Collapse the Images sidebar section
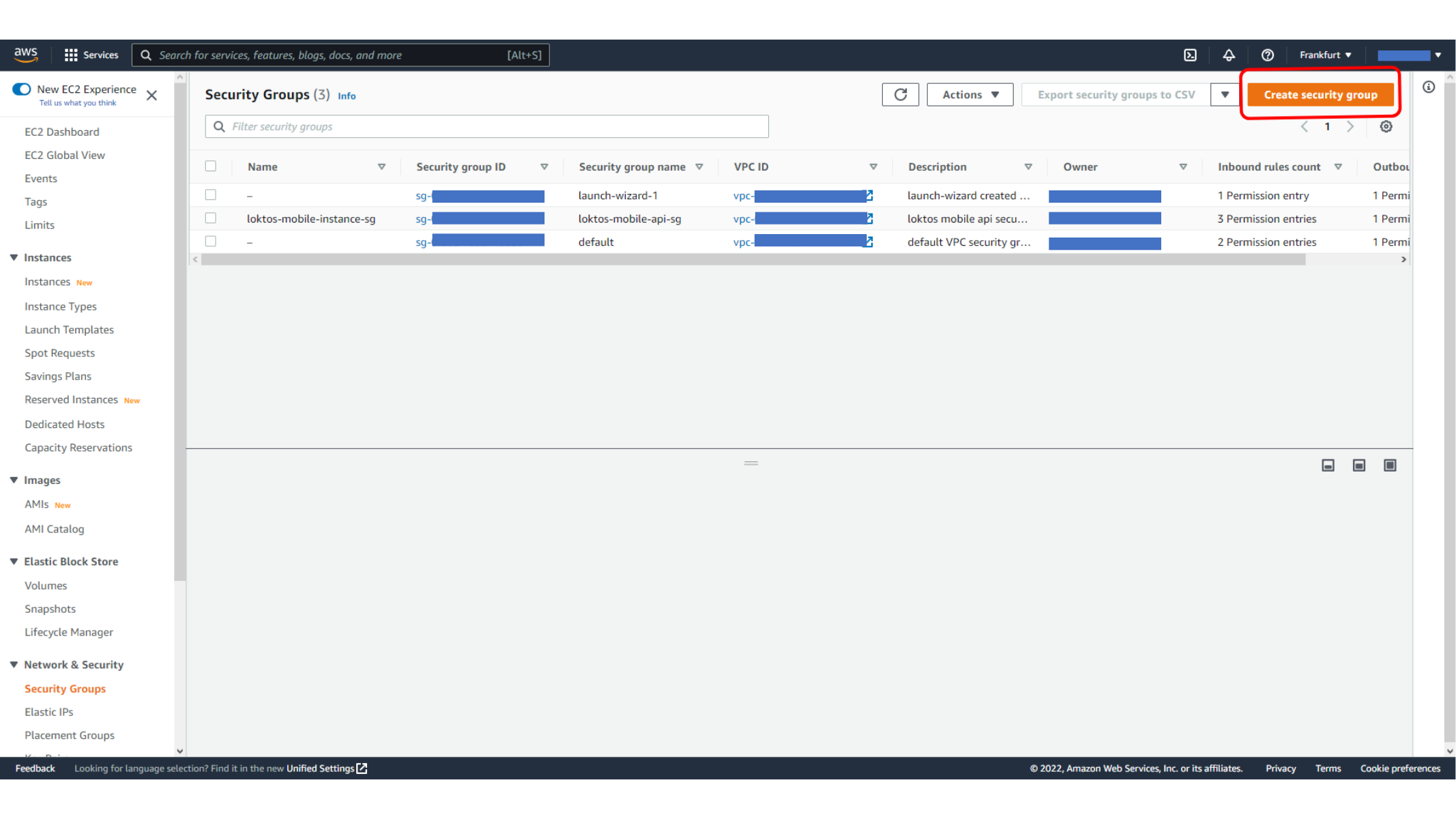The height and width of the screenshot is (819, 1456). 14,480
